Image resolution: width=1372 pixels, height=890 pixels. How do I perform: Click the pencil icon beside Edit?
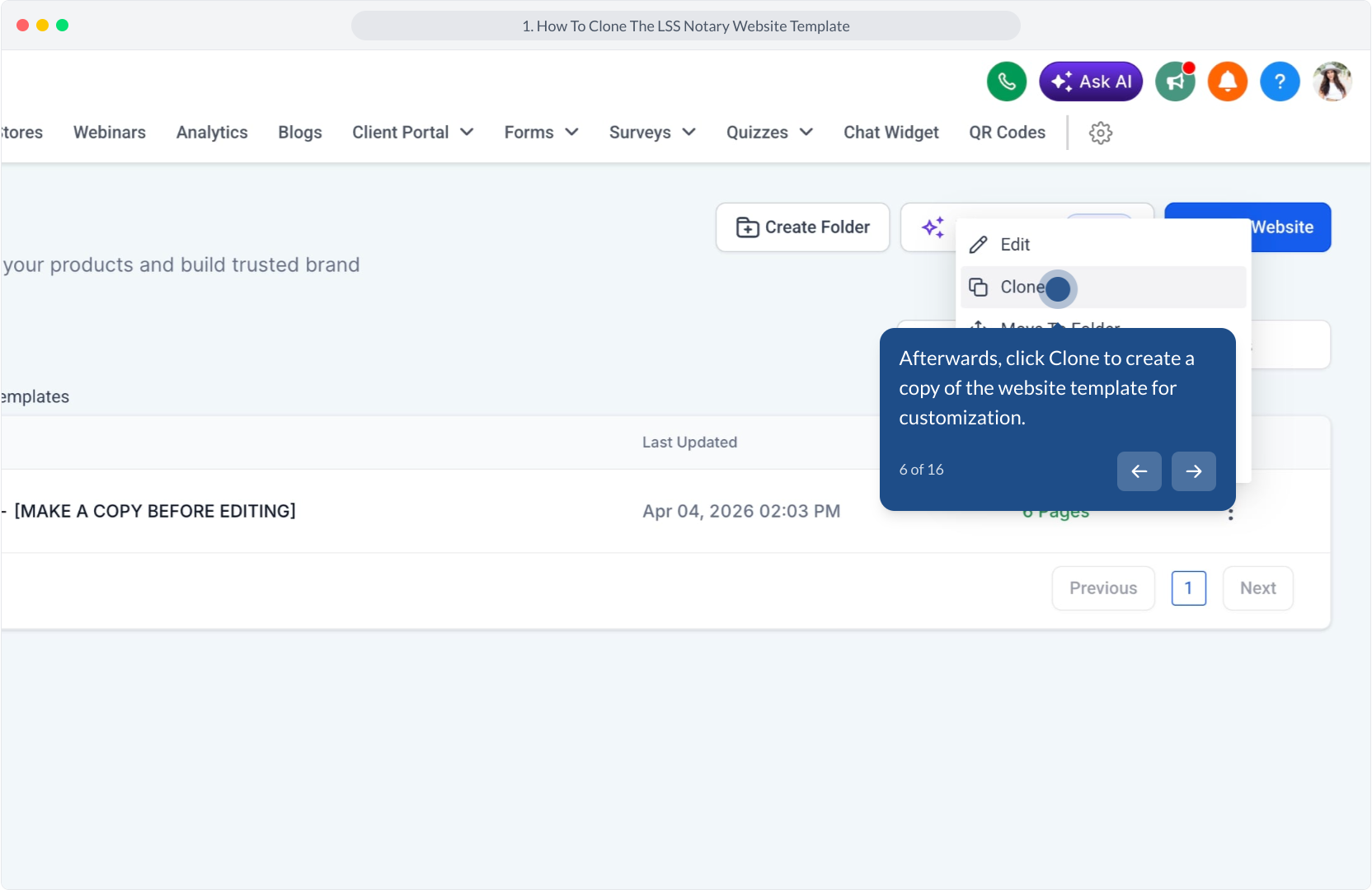(x=979, y=245)
